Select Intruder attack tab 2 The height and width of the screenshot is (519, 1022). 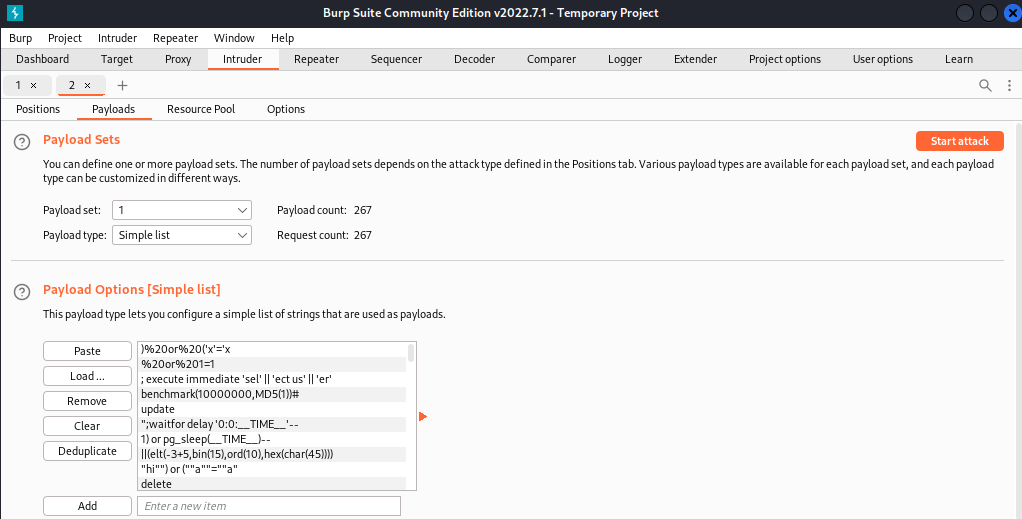tap(72, 85)
